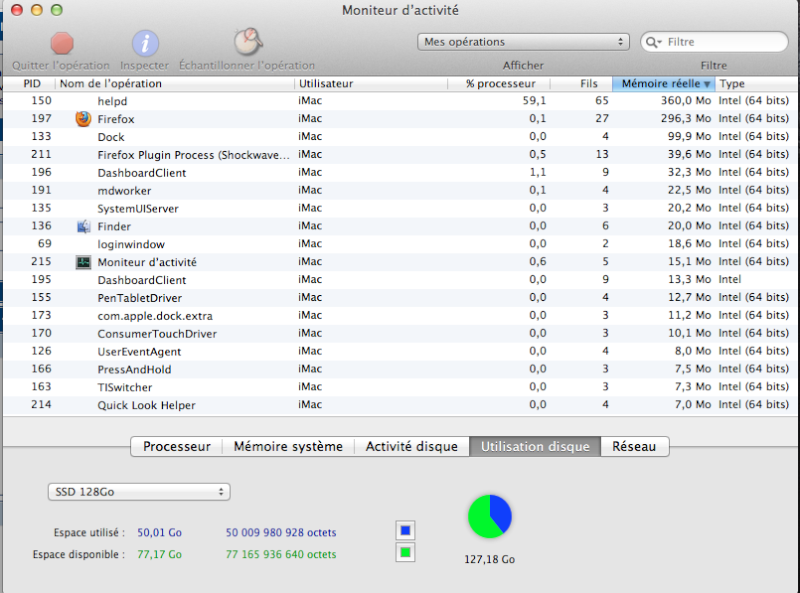Select the TISwitcher process row

click(401, 387)
